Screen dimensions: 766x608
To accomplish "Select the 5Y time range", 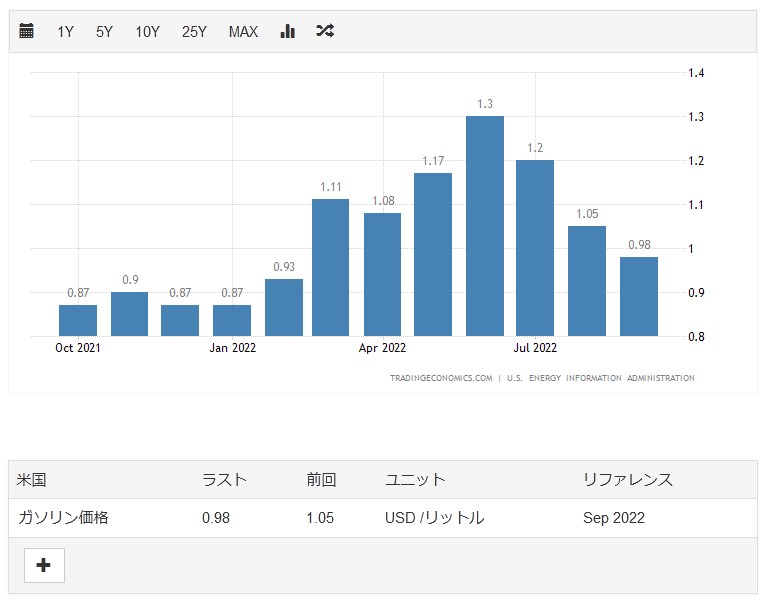I will point(105,32).
